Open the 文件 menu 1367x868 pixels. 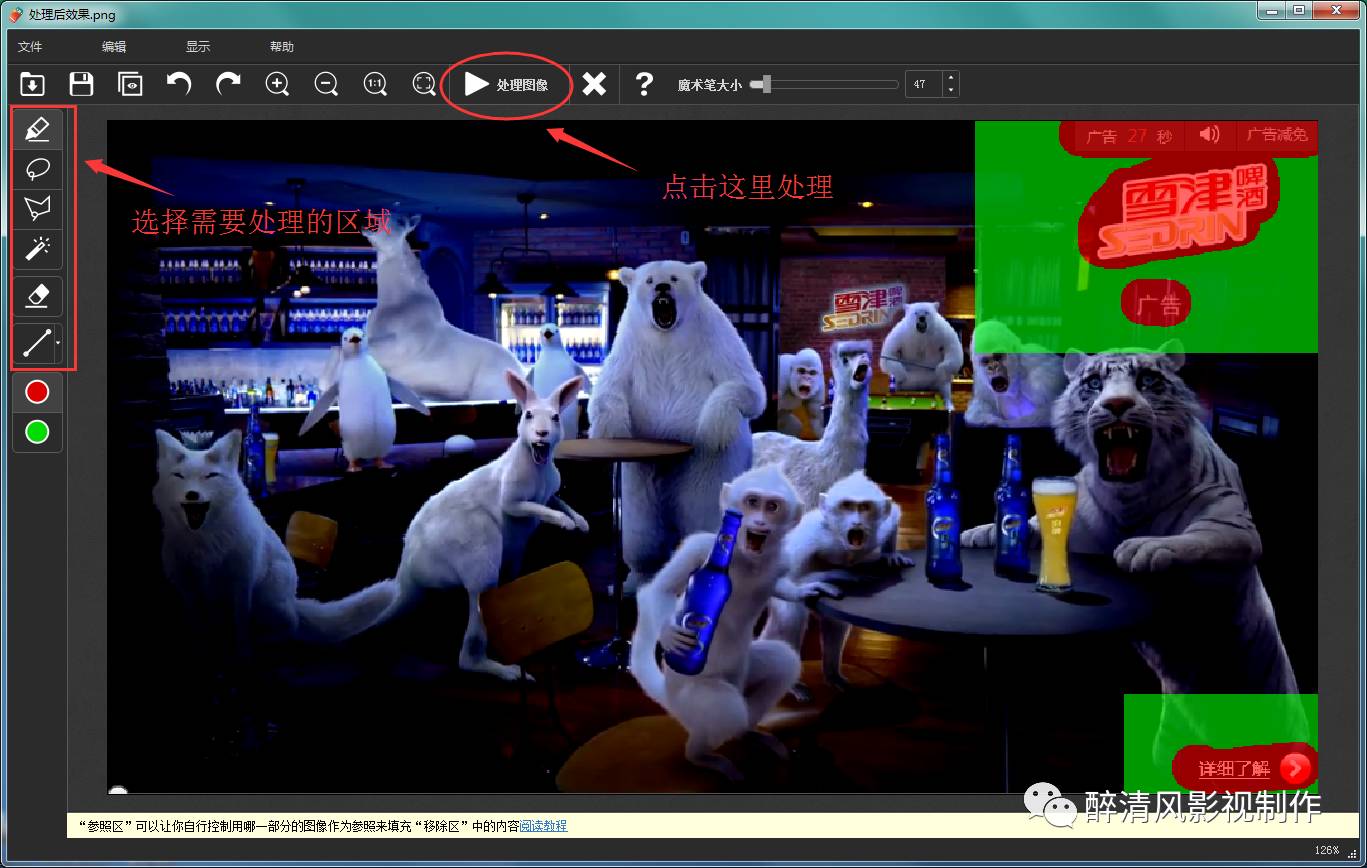pos(30,47)
